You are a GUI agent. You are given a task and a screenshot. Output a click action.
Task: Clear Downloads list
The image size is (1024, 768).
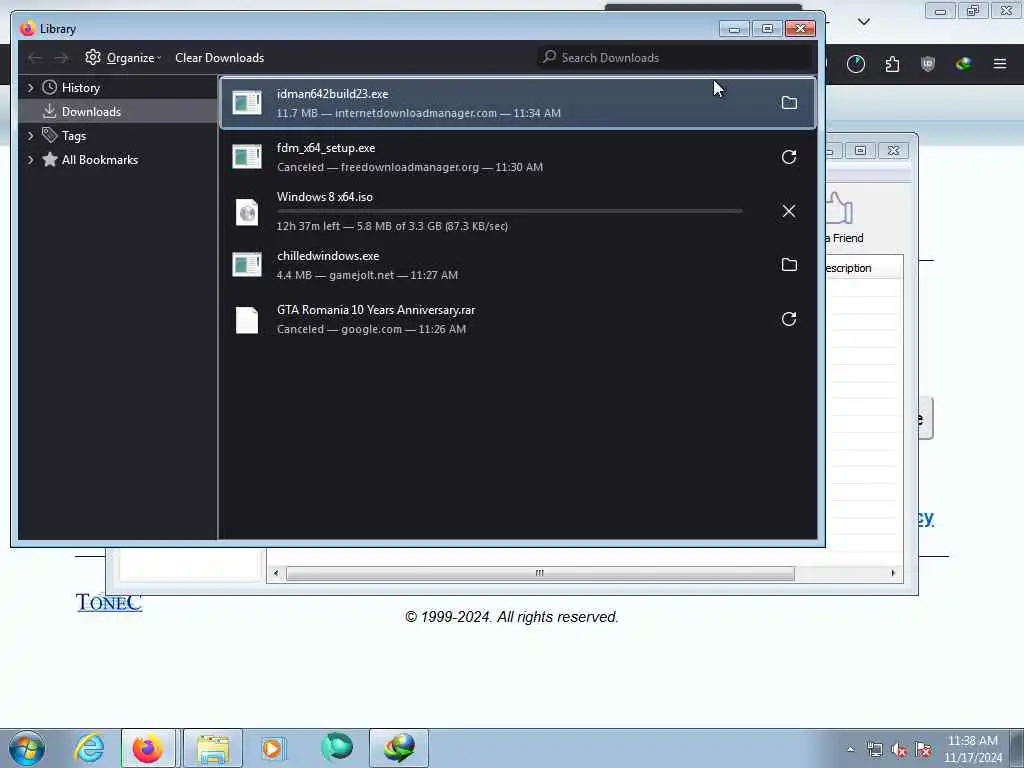coord(219,57)
